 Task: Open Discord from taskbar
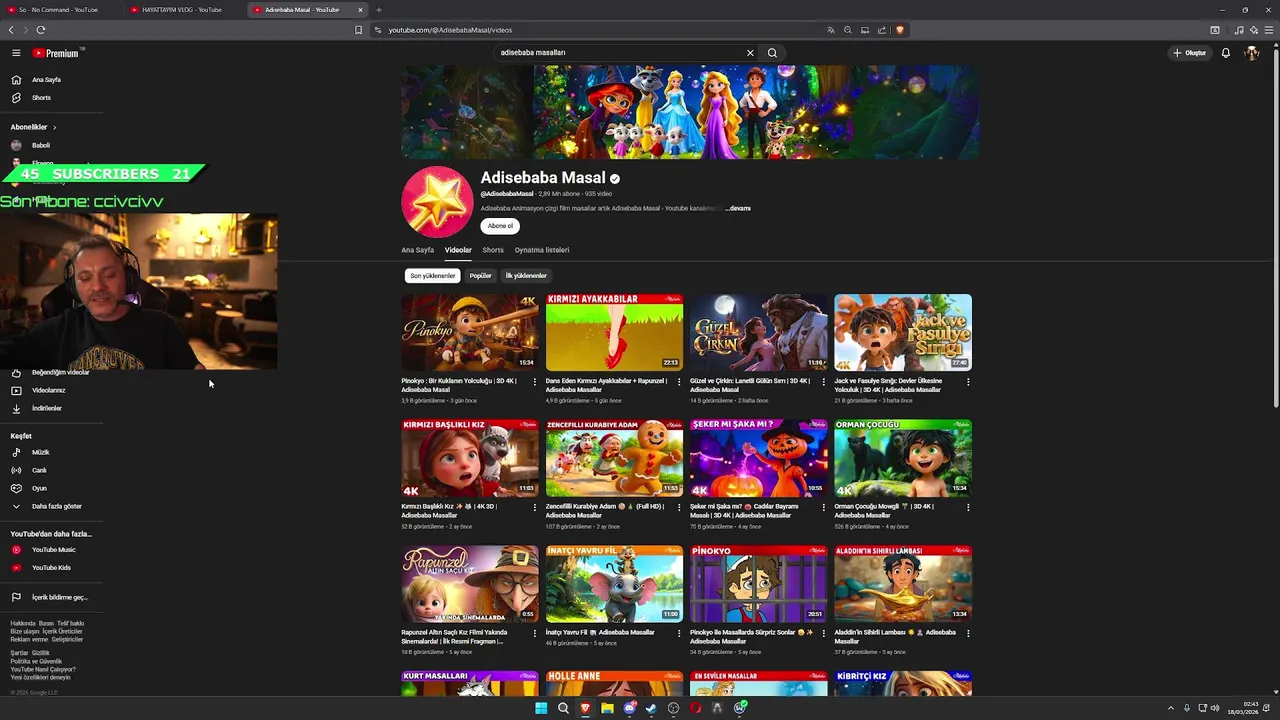pos(629,708)
